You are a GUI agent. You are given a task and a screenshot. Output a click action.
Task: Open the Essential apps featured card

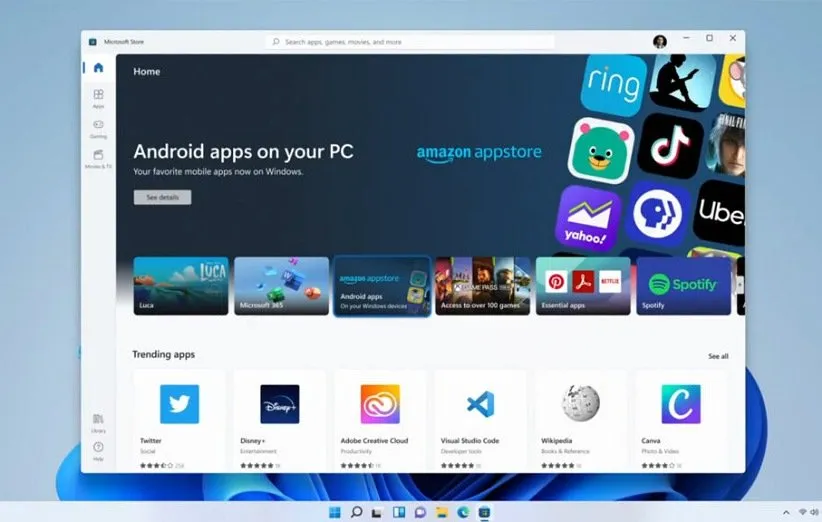pos(583,286)
